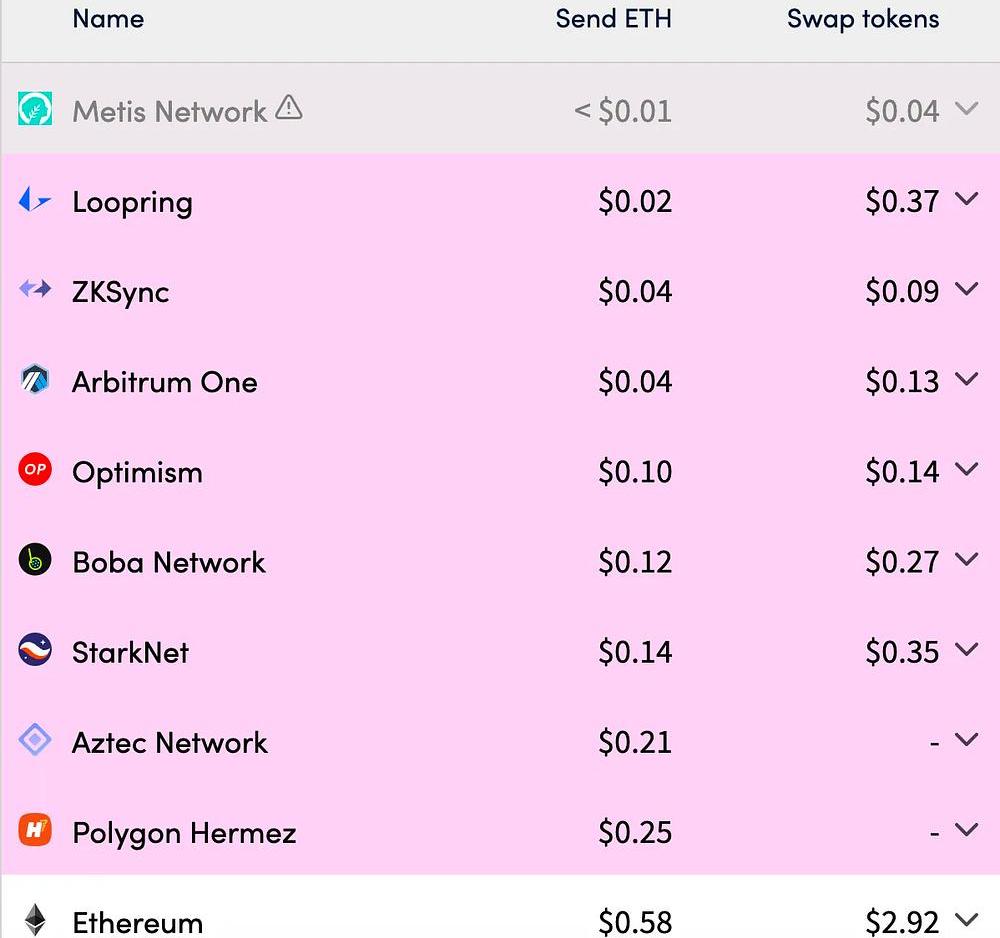Open the Arbitrum One network name
1000x938 pixels.
[165, 382]
